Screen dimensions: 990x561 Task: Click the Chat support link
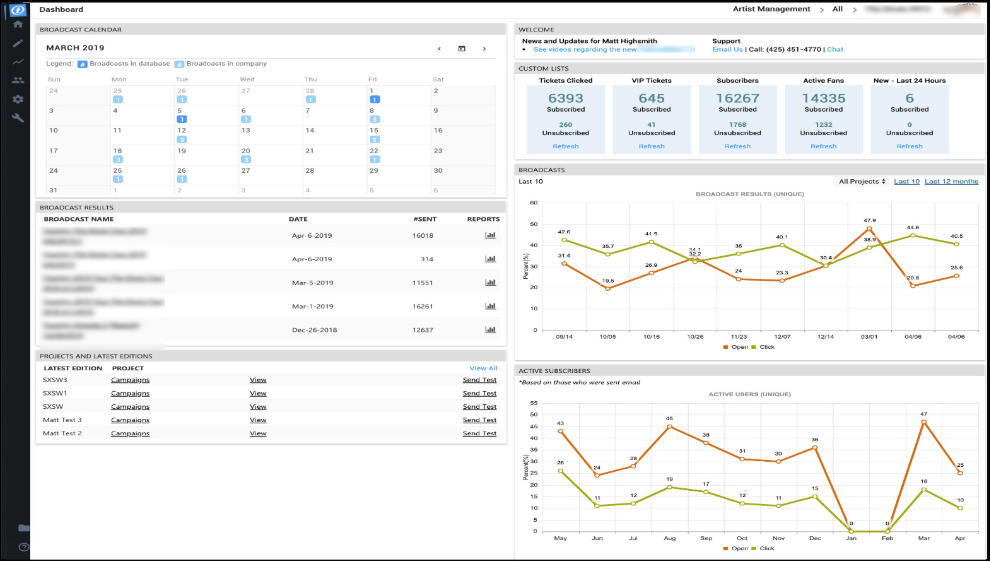835,49
